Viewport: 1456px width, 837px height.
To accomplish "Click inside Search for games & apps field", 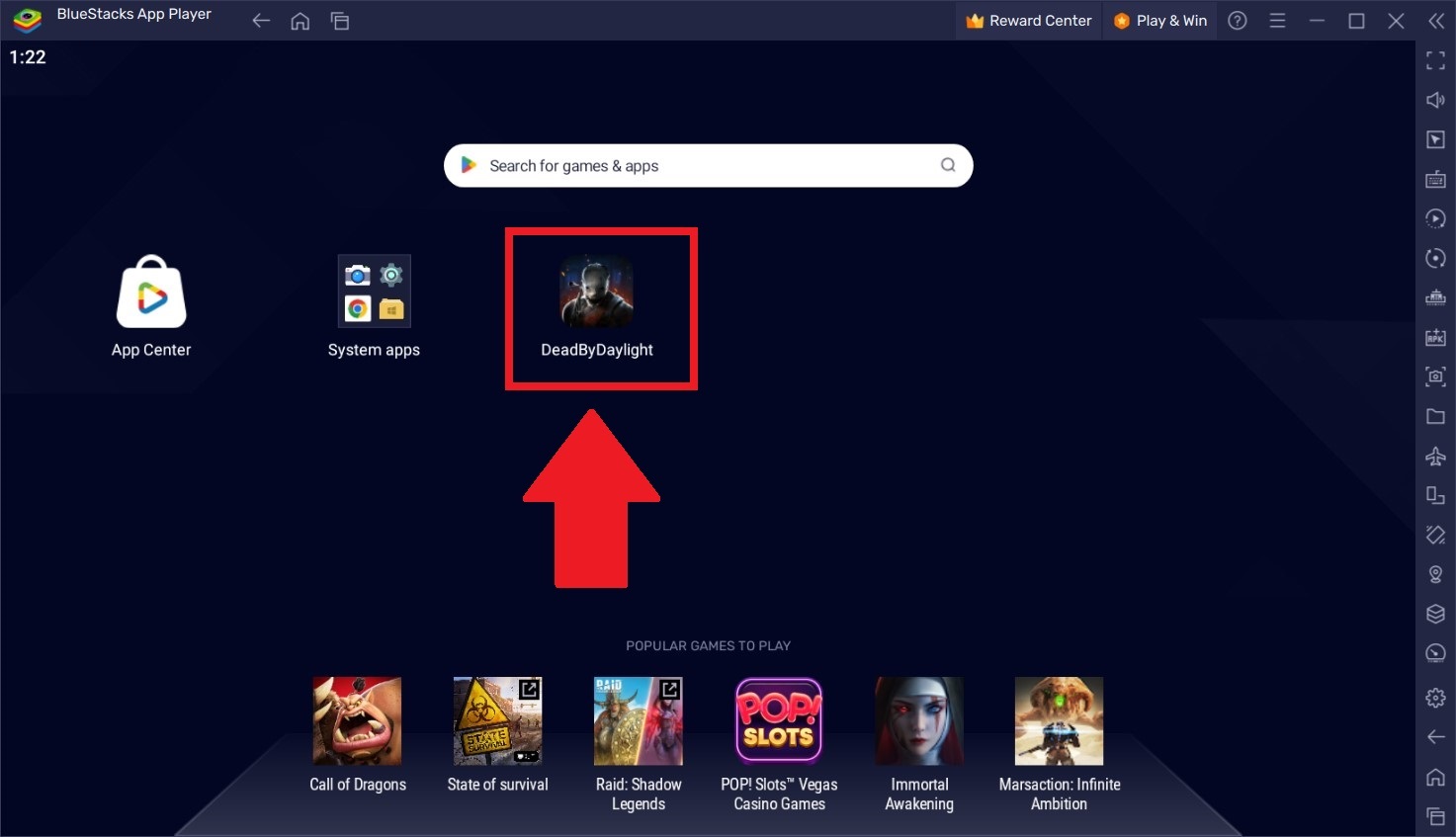I will click(708, 166).
